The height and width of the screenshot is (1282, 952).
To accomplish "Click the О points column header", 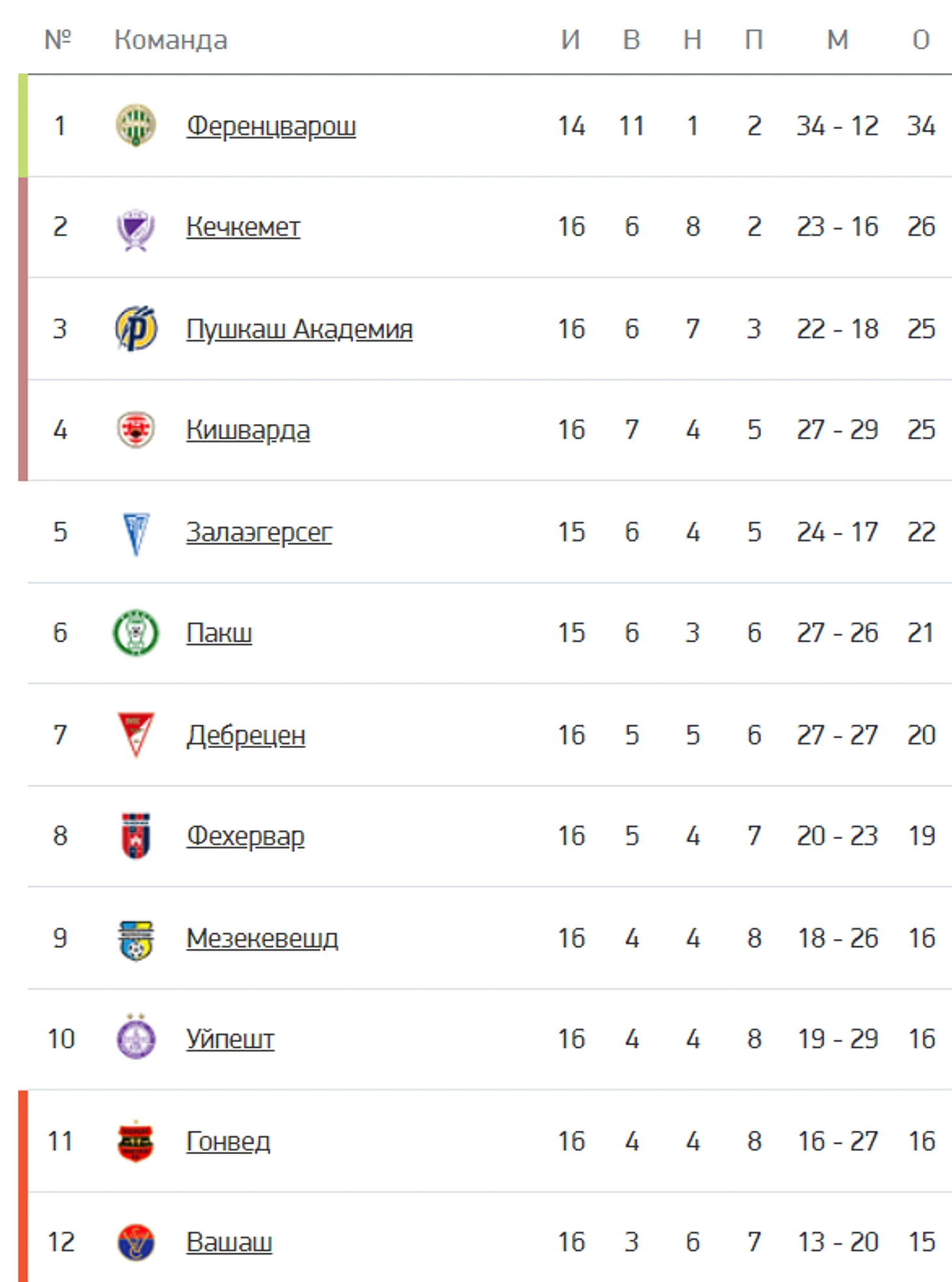I will (x=921, y=40).
